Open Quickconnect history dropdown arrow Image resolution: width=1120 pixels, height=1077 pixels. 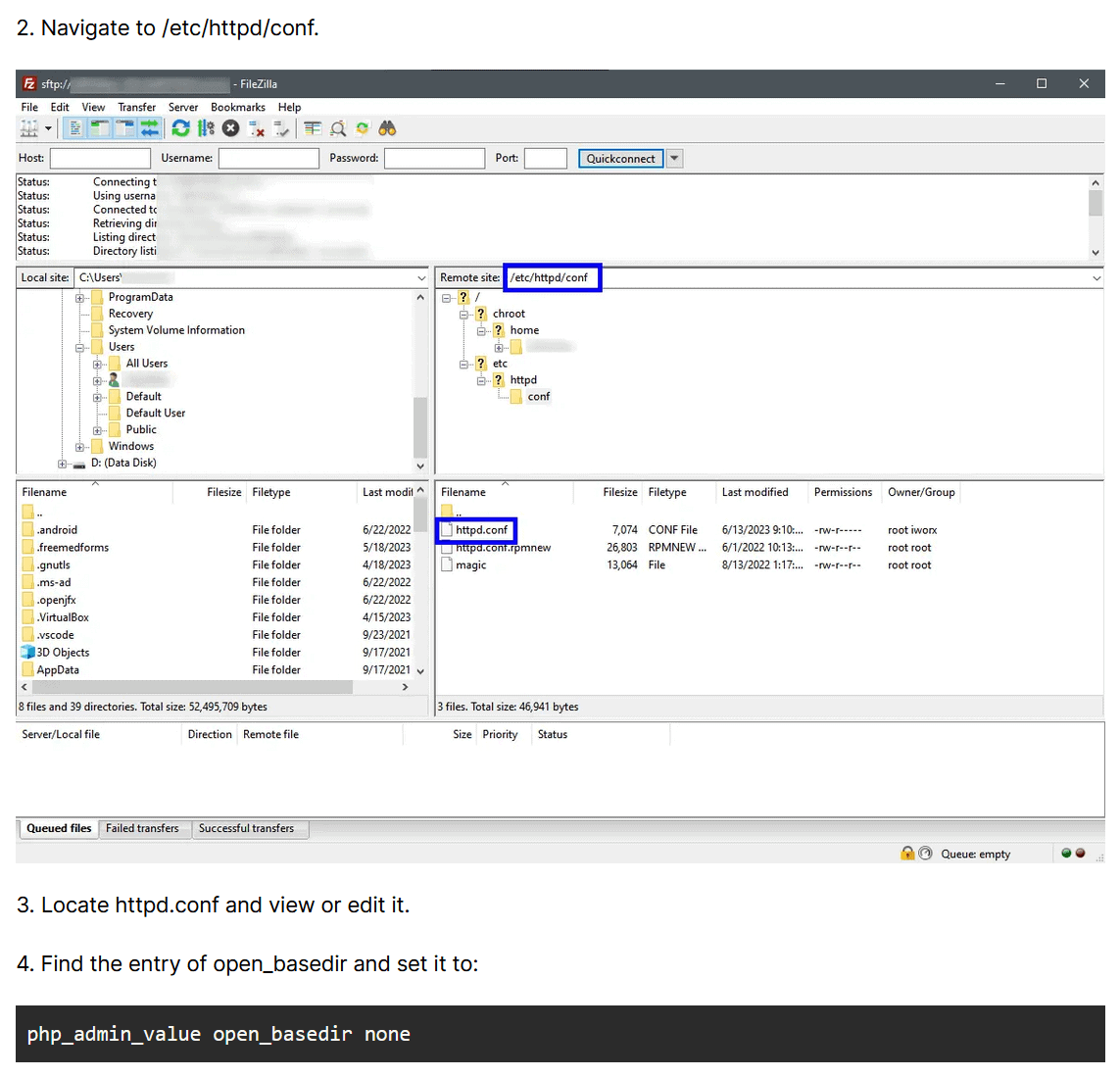pyautogui.click(x=674, y=159)
